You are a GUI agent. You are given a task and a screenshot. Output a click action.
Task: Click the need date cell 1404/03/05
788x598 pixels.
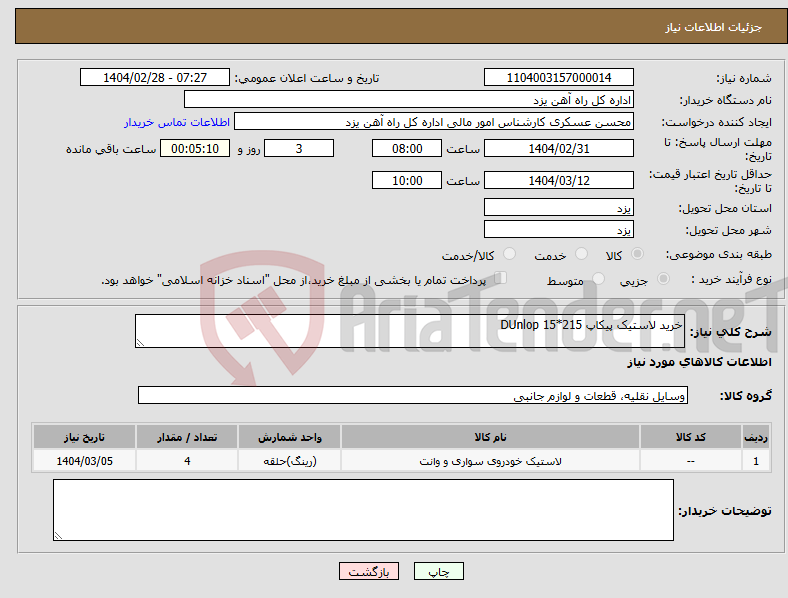(x=84, y=461)
